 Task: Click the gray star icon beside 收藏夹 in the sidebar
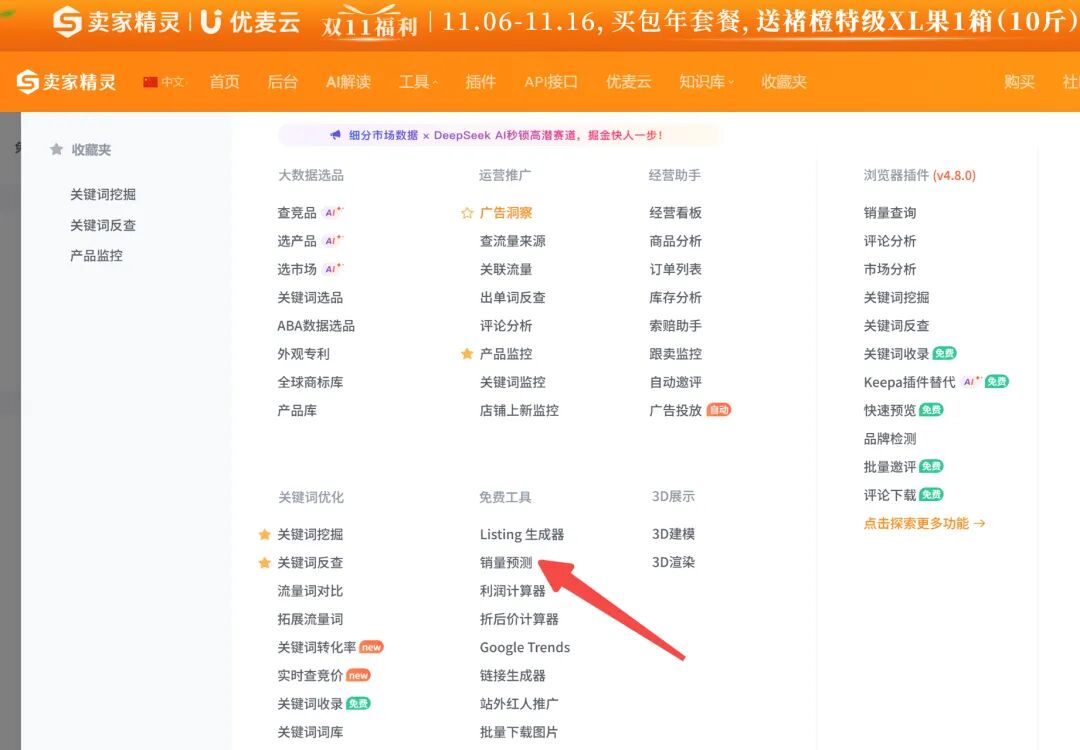[56, 149]
